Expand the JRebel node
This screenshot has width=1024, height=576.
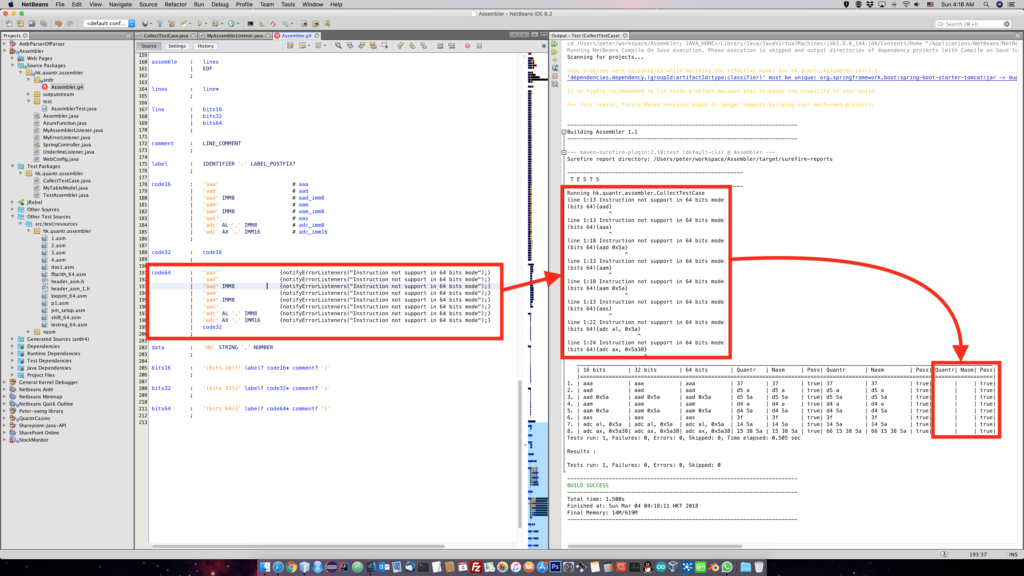click(12, 202)
